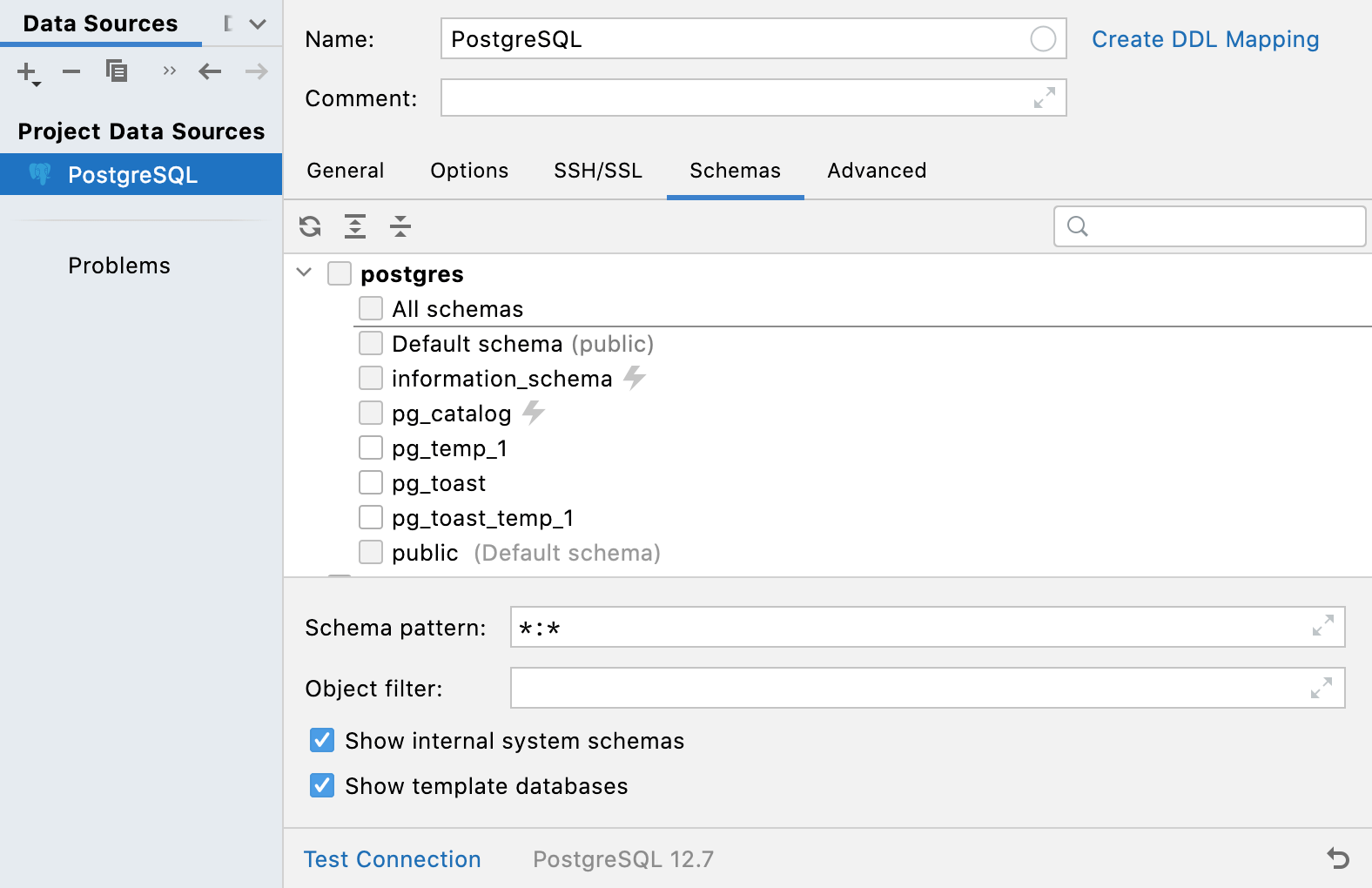Viewport: 1372px width, 888px height.
Task: Select the Schemas tab
Action: click(x=736, y=171)
